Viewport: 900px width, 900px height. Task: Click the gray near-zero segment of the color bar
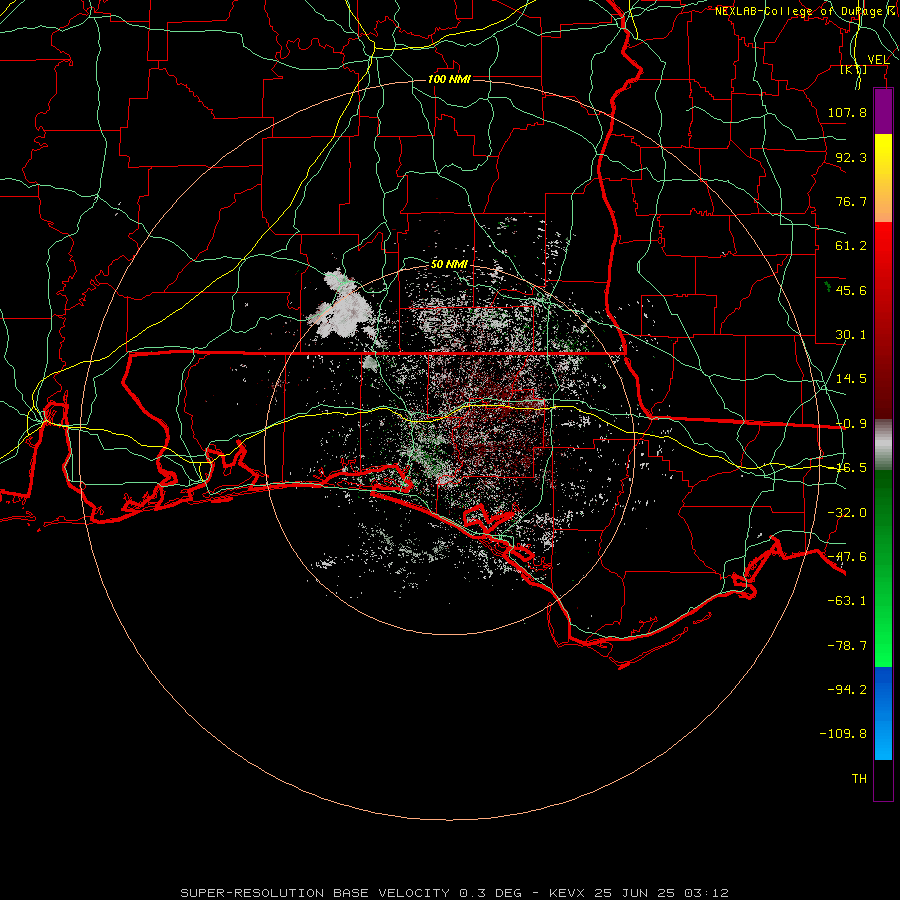point(883,445)
